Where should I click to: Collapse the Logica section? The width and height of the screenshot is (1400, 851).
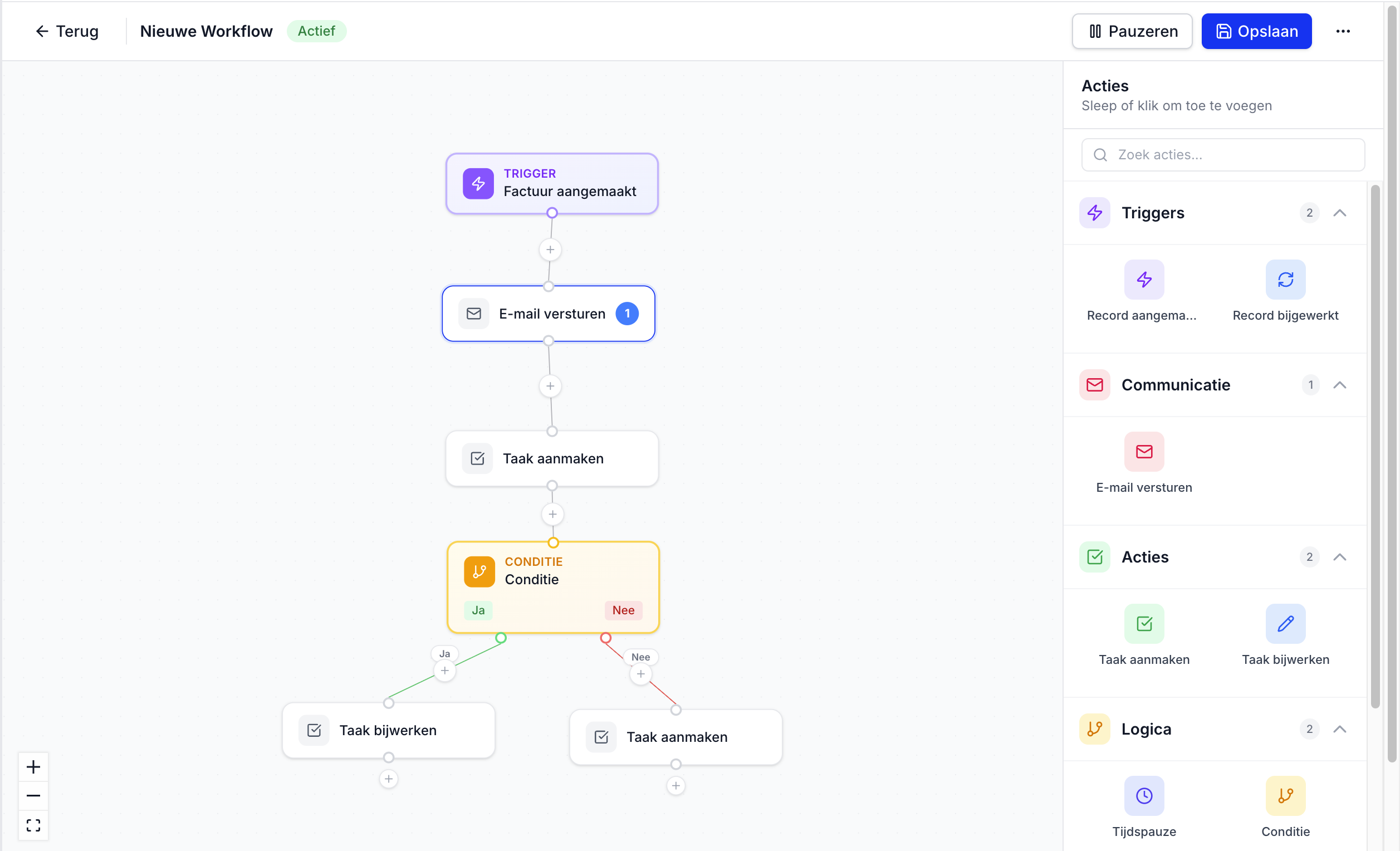click(x=1339, y=729)
